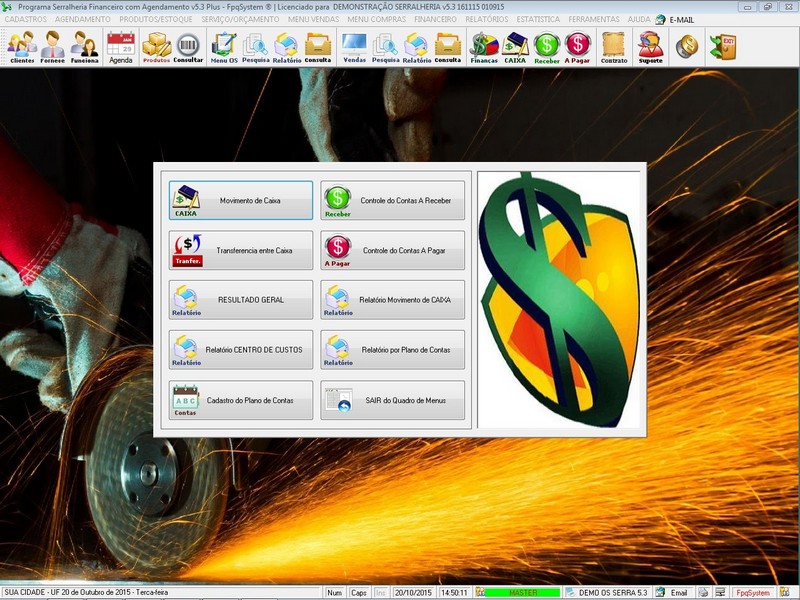The image size is (800, 600).
Task: Open the Clientes toolbar icon
Action: (x=22, y=47)
